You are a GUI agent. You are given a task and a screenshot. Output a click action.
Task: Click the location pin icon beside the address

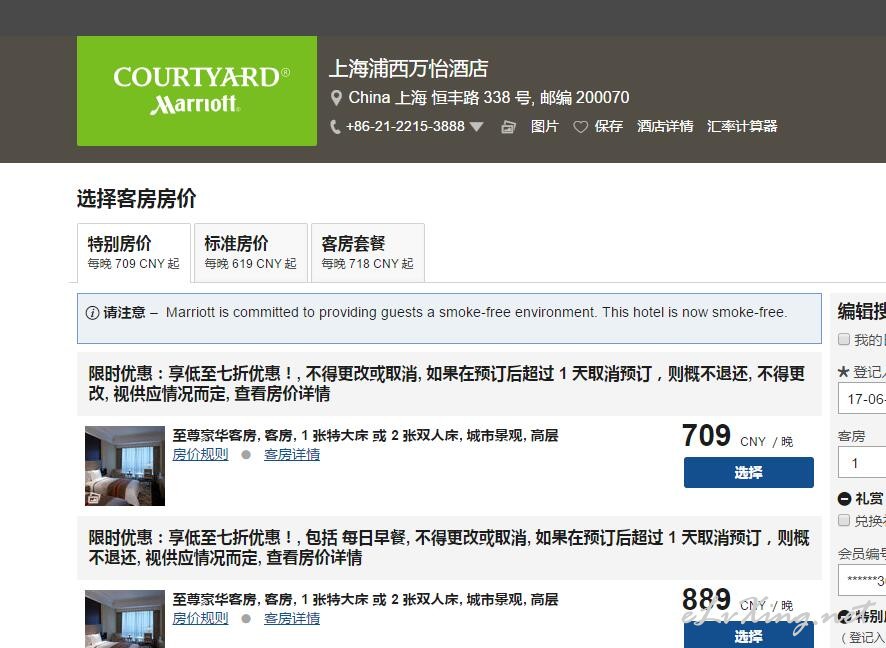(x=336, y=98)
